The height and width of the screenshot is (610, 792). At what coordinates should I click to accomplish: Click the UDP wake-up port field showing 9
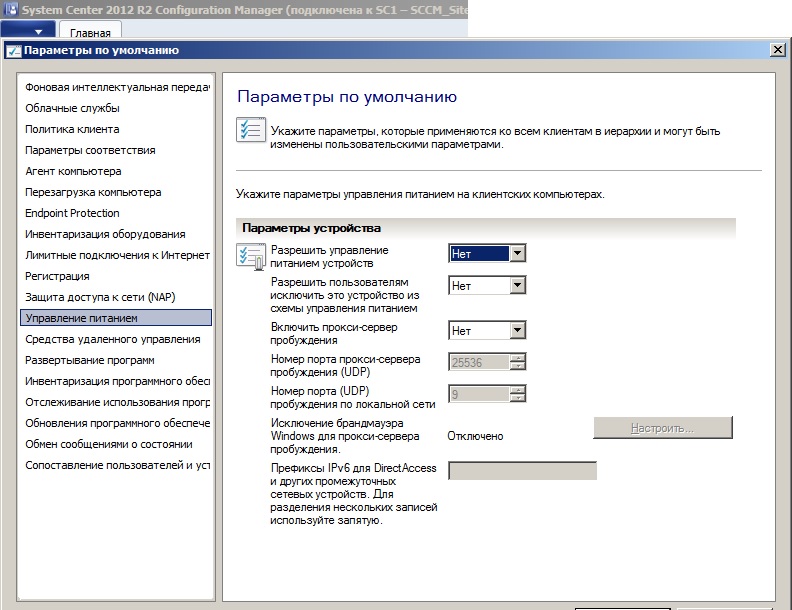pos(479,394)
